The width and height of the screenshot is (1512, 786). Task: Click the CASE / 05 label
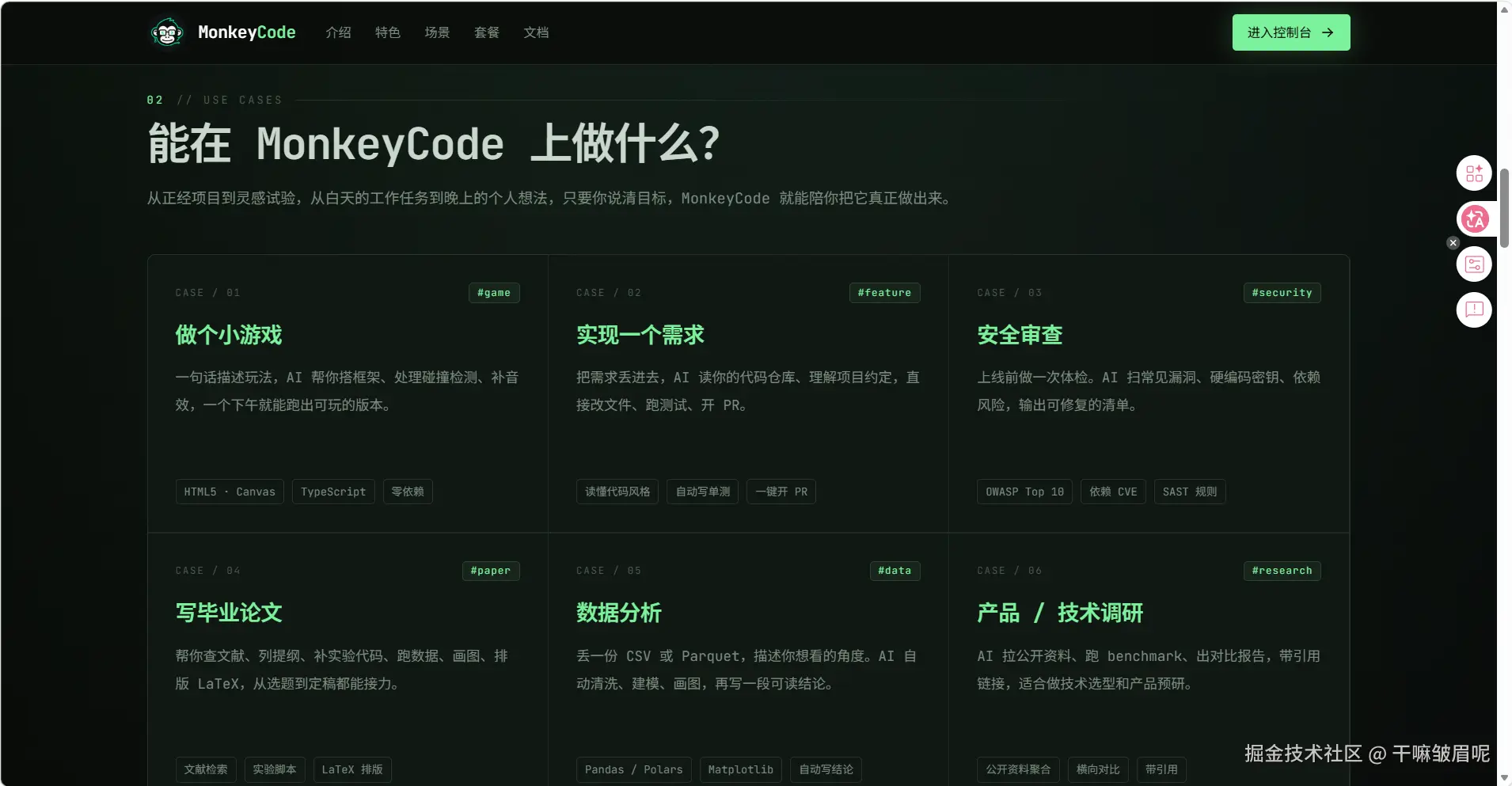609,571
